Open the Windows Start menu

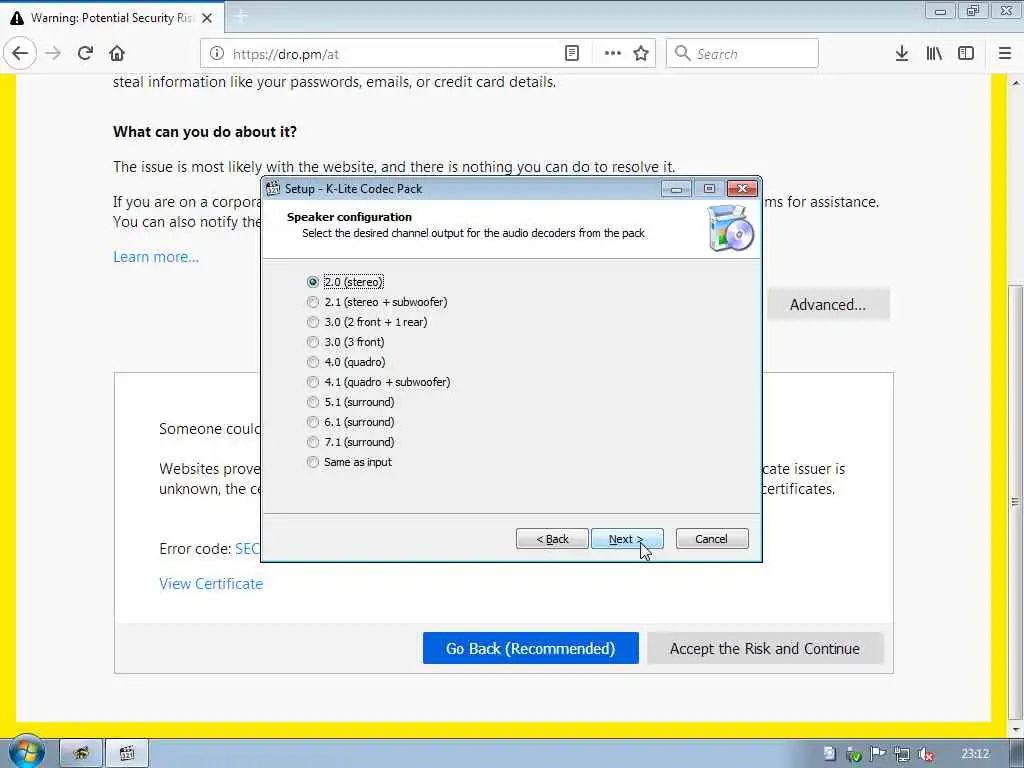point(26,752)
